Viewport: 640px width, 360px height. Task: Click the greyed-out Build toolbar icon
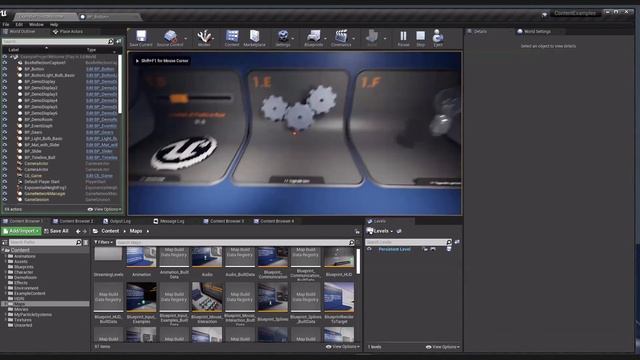click(x=372, y=36)
